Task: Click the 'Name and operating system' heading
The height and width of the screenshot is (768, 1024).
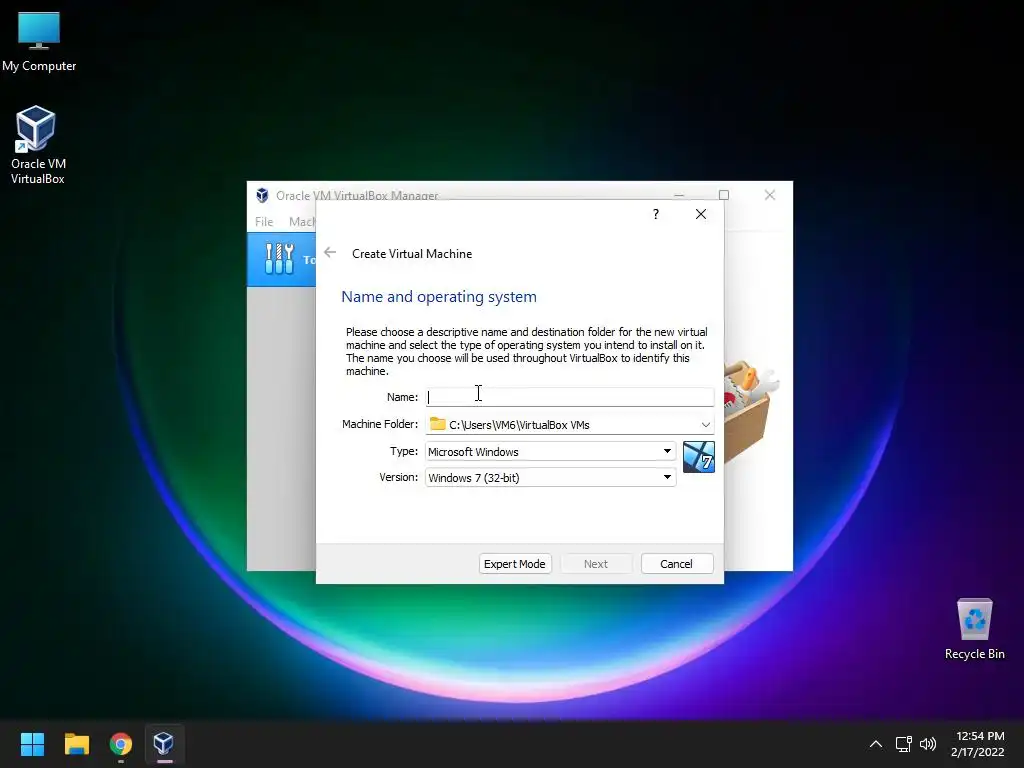Action: (x=439, y=296)
